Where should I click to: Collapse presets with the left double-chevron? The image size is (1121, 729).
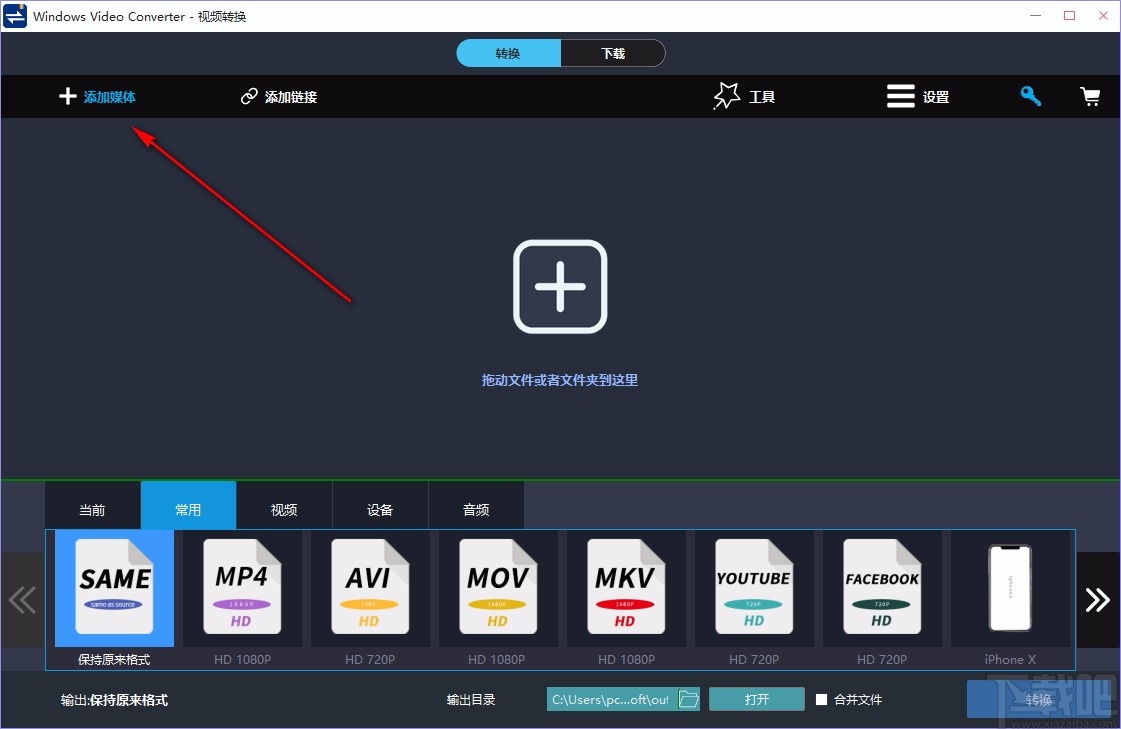click(x=22, y=599)
